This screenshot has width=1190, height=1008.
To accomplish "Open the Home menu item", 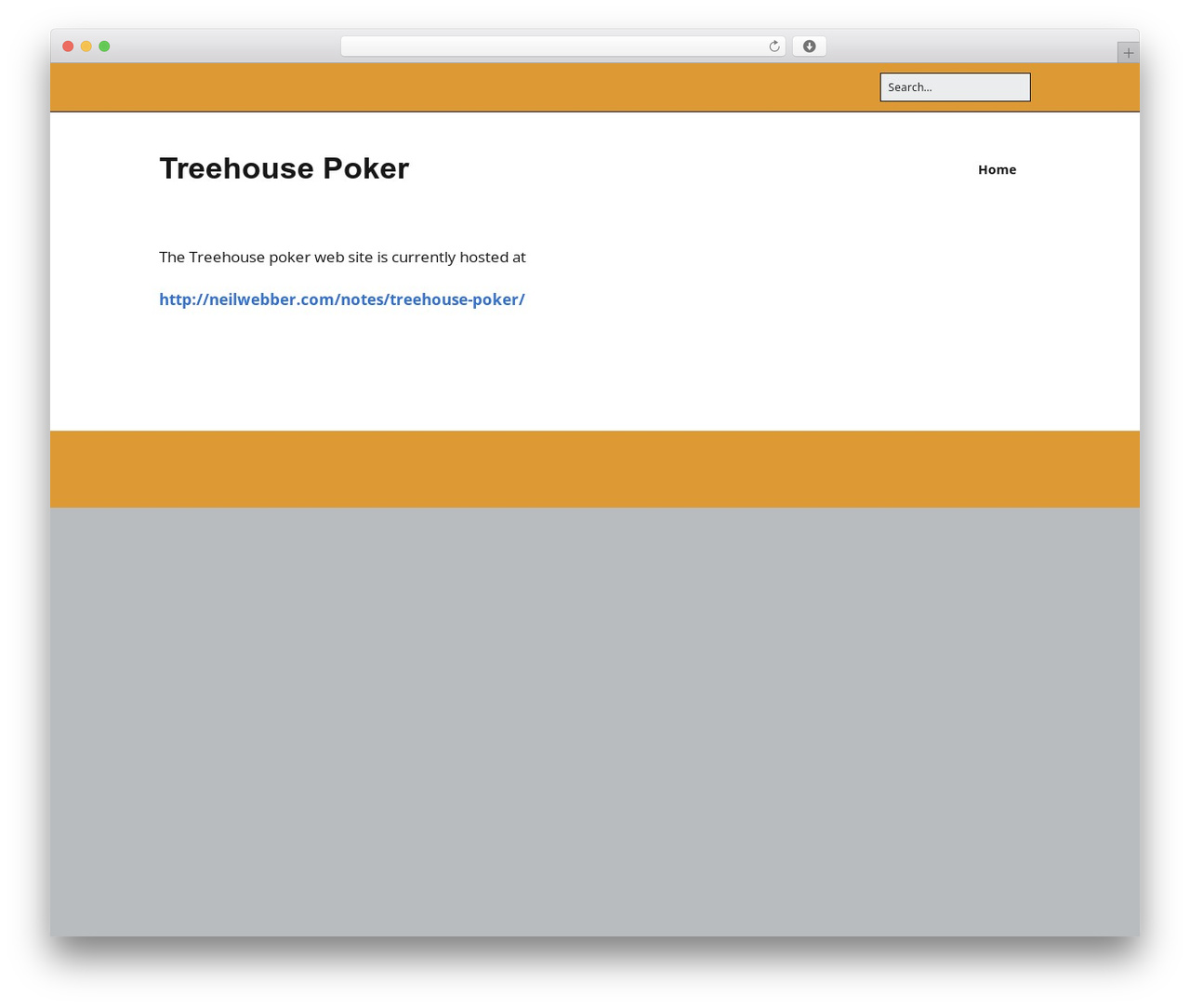I will click(997, 169).
